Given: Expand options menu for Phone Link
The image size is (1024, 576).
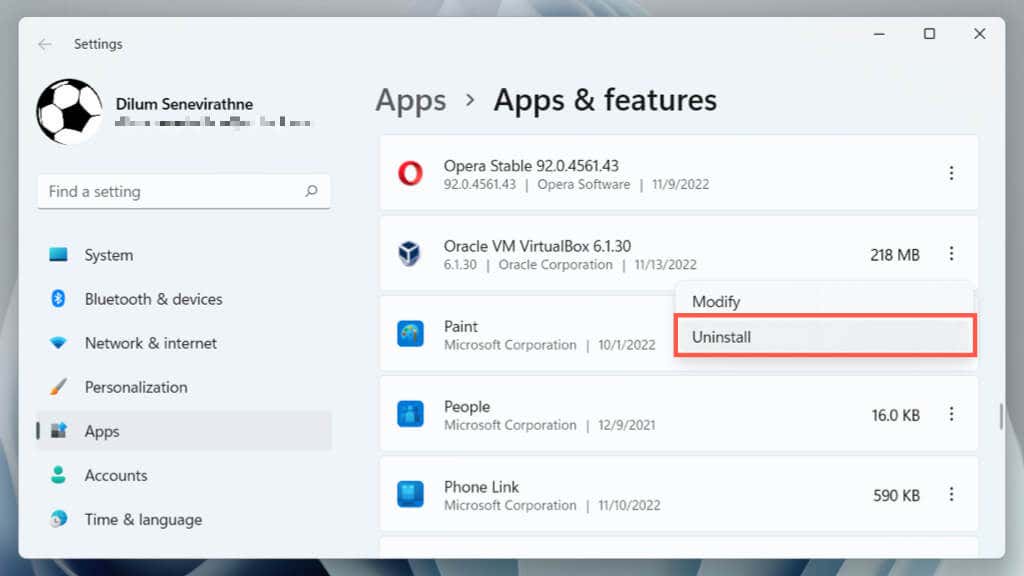Looking at the screenshot, I should [951, 494].
